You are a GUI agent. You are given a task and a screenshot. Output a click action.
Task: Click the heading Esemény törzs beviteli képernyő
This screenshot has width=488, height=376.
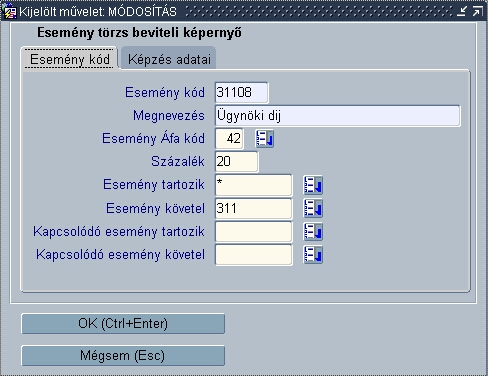tap(139, 33)
